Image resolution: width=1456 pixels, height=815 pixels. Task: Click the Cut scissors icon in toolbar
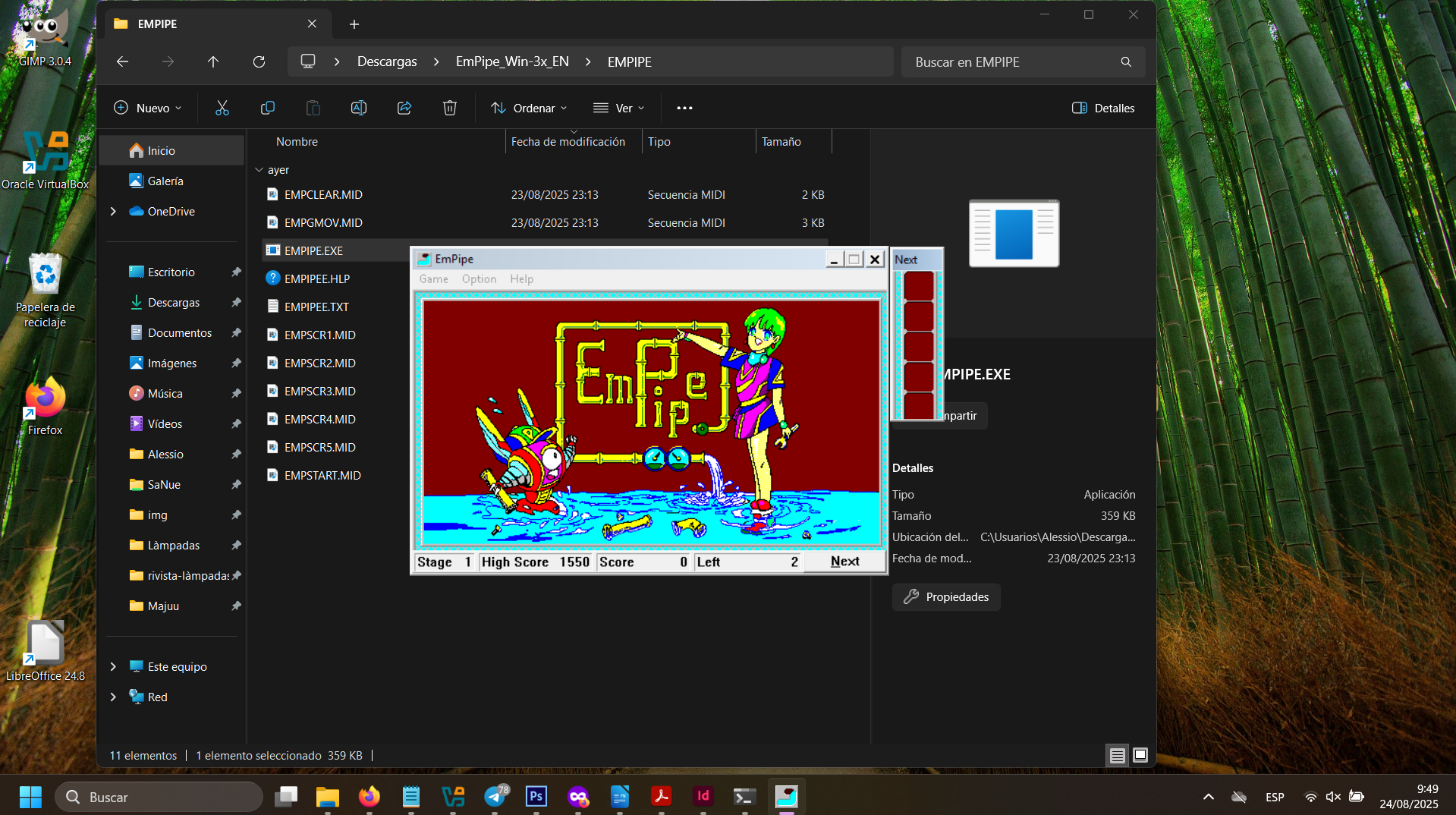[x=222, y=108]
